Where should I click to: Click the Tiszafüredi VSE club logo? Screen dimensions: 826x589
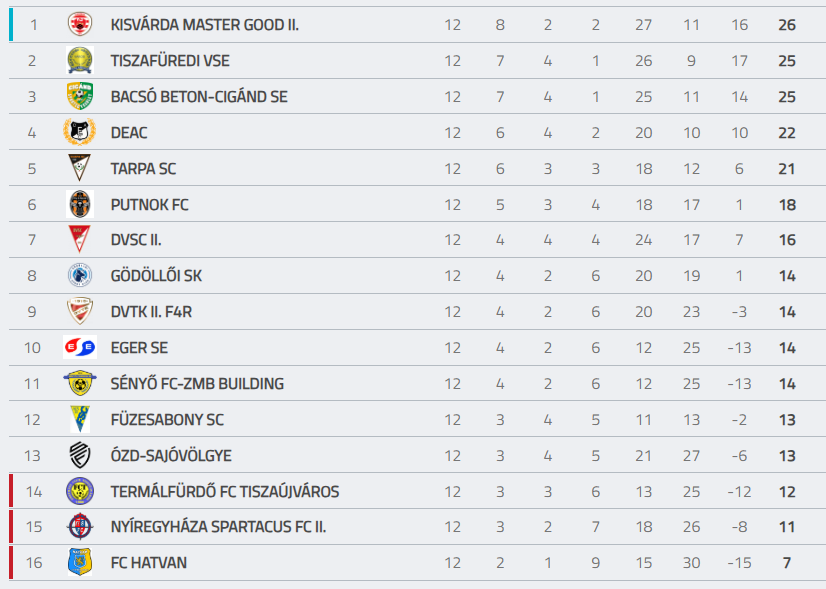click(x=79, y=61)
